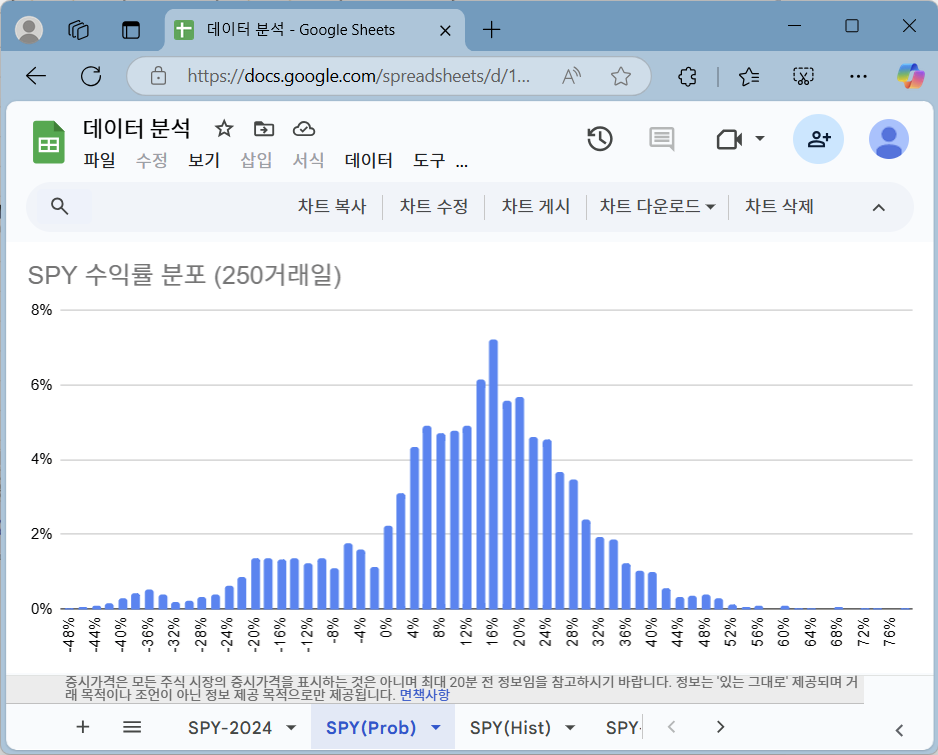Start a screenshot capture icon
938x755 pixels.
(803, 76)
